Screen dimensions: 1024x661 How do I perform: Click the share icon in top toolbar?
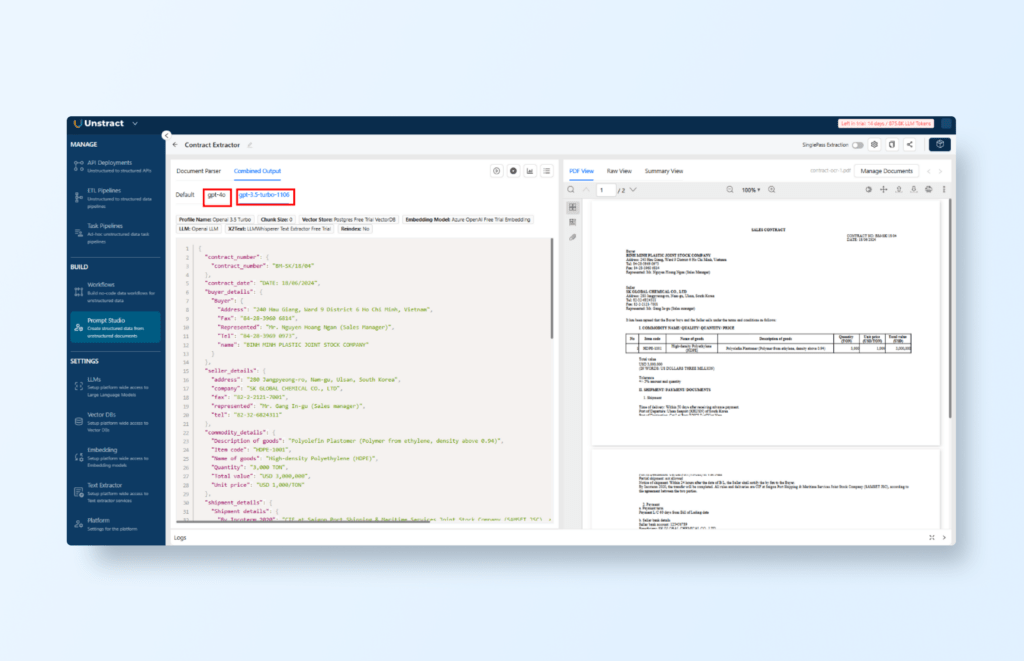tap(909, 145)
